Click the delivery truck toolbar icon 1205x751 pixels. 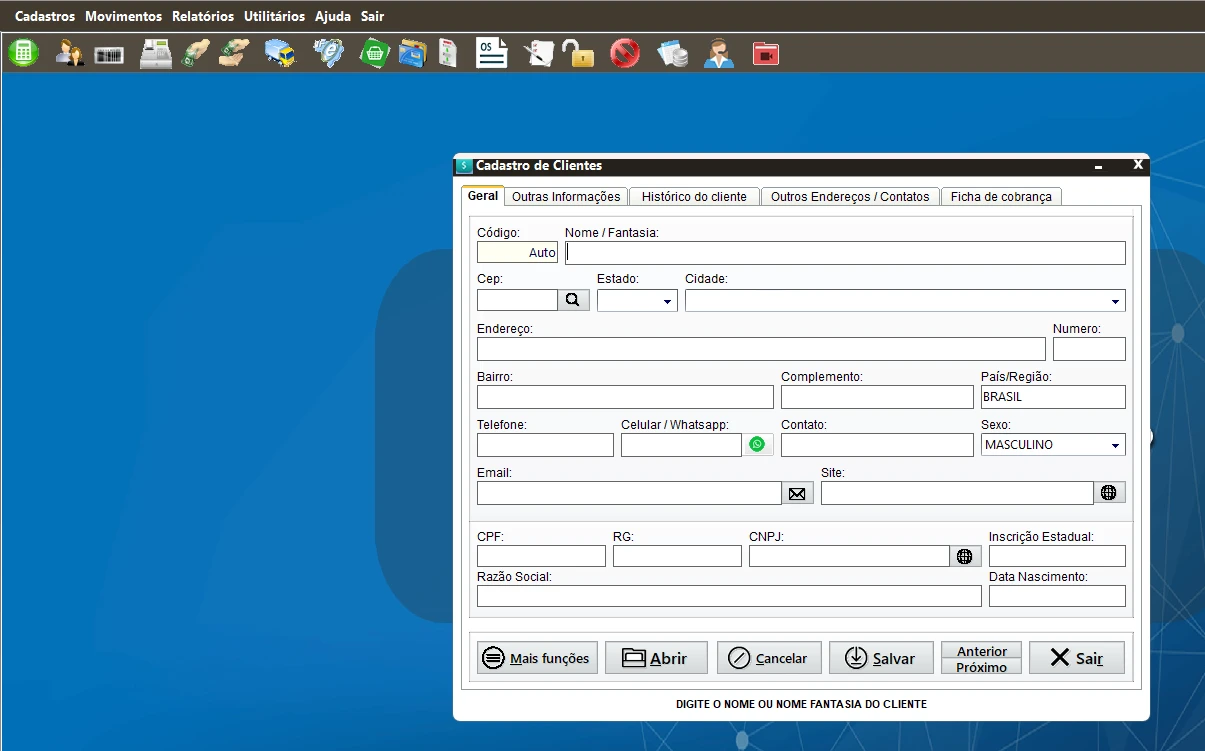pyautogui.click(x=281, y=53)
